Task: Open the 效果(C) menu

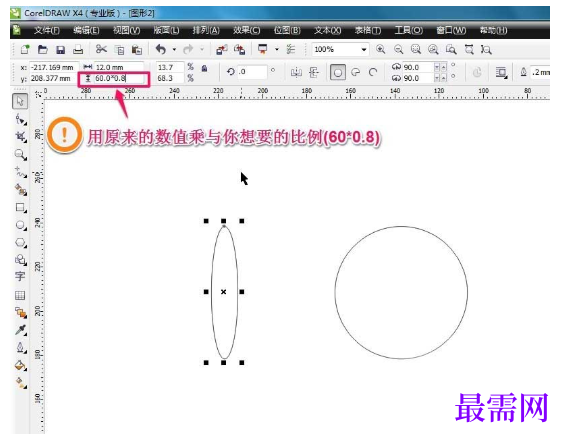Action: tap(246, 30)
